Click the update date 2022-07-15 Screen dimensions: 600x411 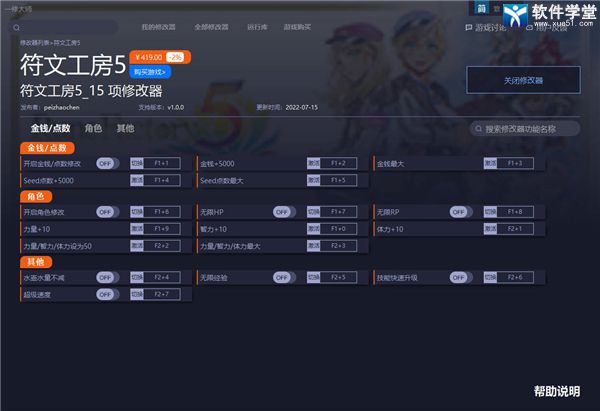(x=302, y=108)
